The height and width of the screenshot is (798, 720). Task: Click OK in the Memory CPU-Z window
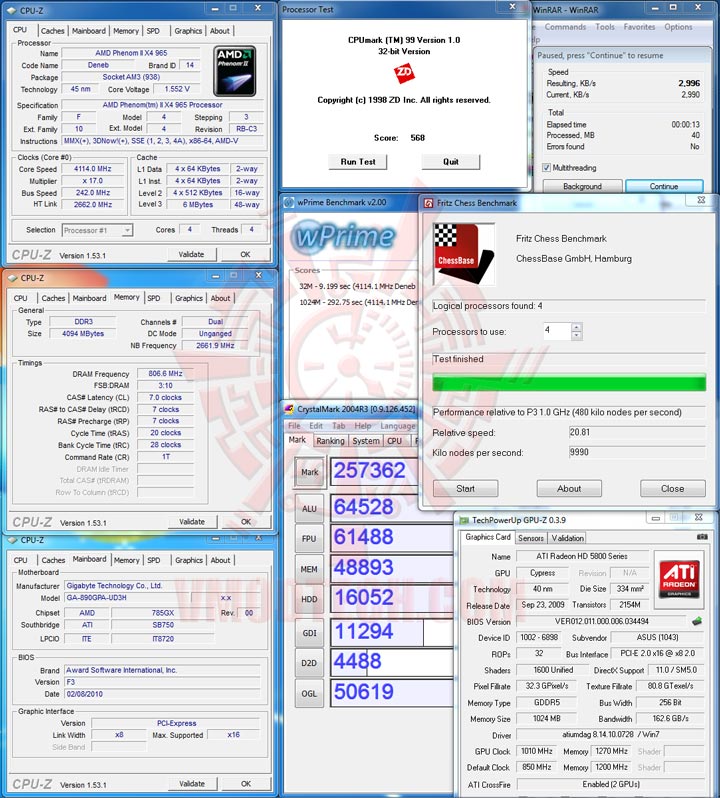[x=246, y=522]
